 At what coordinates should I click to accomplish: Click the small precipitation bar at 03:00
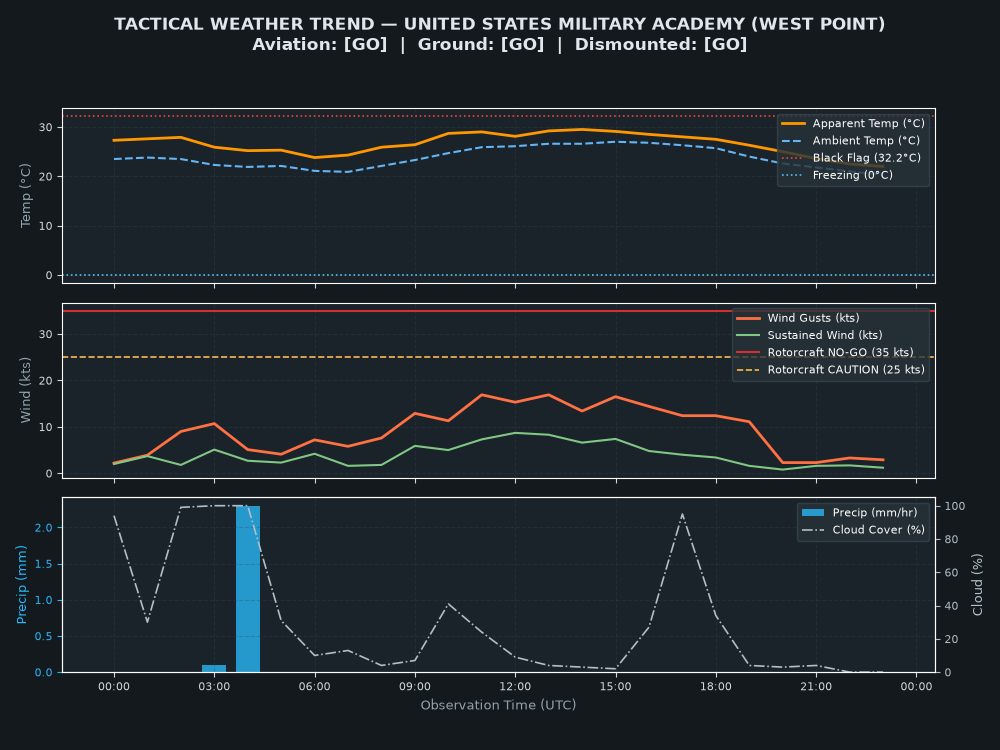click(x=214, y=668)
